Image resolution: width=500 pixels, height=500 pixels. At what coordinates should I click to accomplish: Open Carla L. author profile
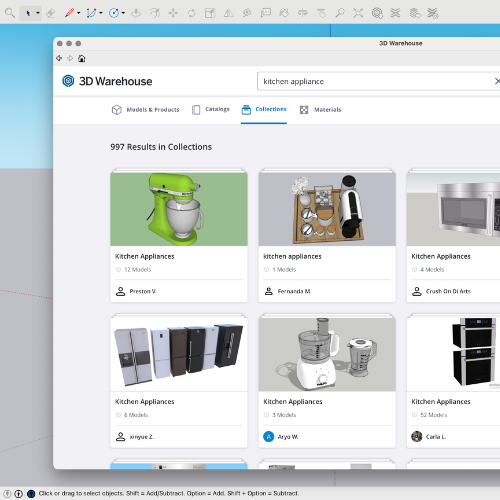pos(429,437)
